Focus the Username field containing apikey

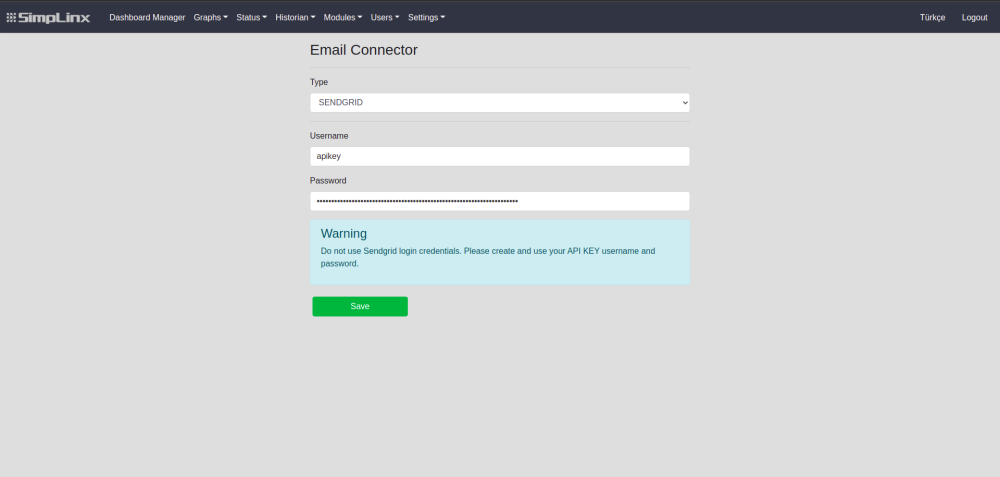499,156
